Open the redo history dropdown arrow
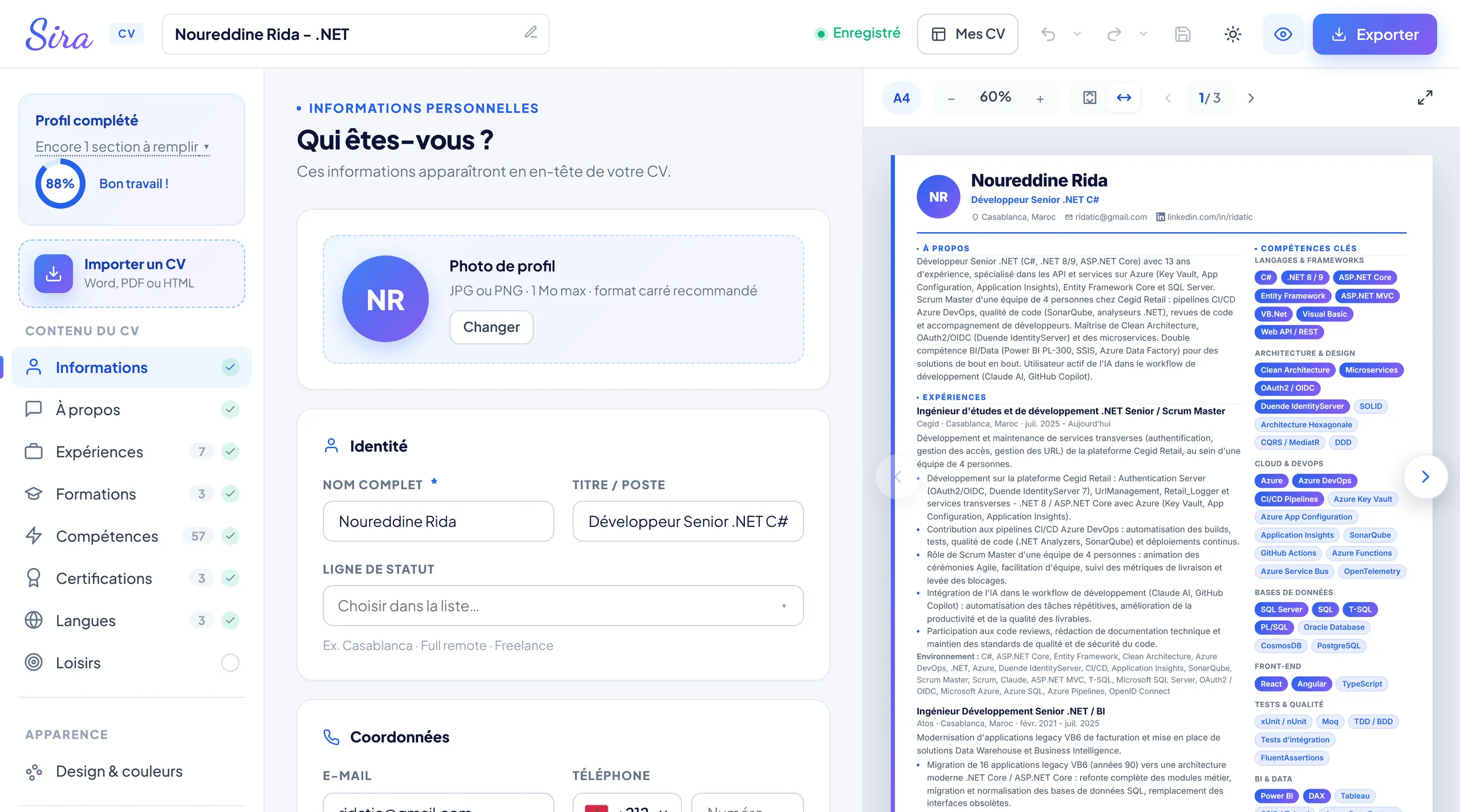 coord(1143,34)
